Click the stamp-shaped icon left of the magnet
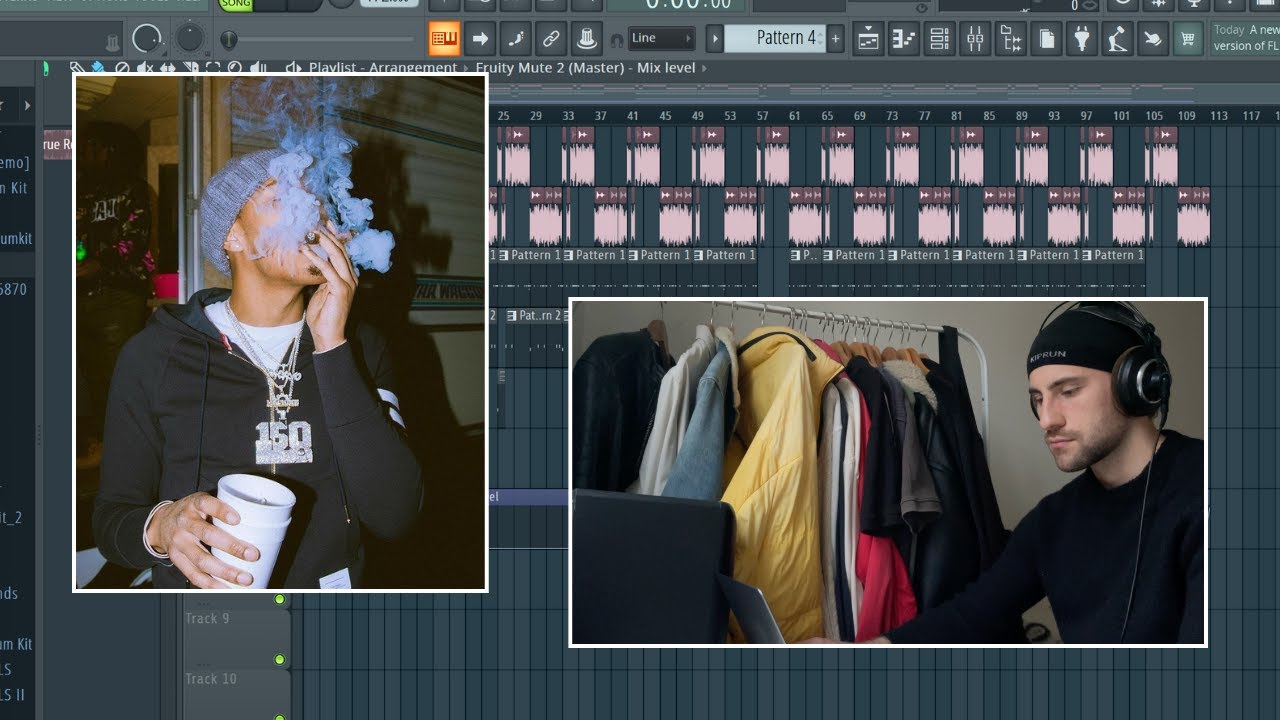Viewport: 1280px width, 720px height. pyautogui.click(x=586, y=39)
